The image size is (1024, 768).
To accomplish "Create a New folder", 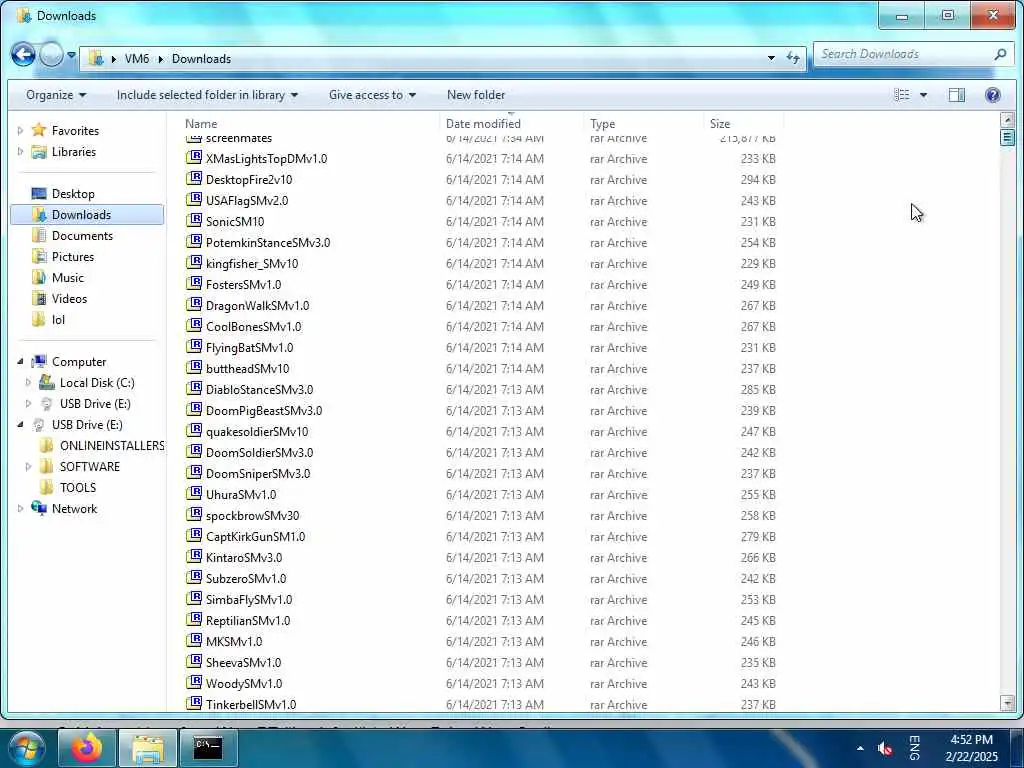I will click(x=476, y=95).
